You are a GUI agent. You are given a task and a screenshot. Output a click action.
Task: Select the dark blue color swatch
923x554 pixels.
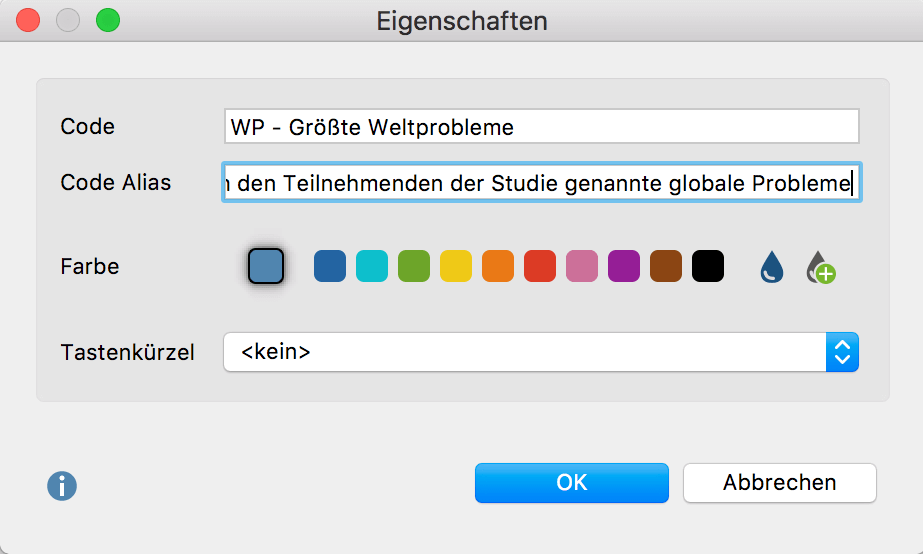pos(330,266)
